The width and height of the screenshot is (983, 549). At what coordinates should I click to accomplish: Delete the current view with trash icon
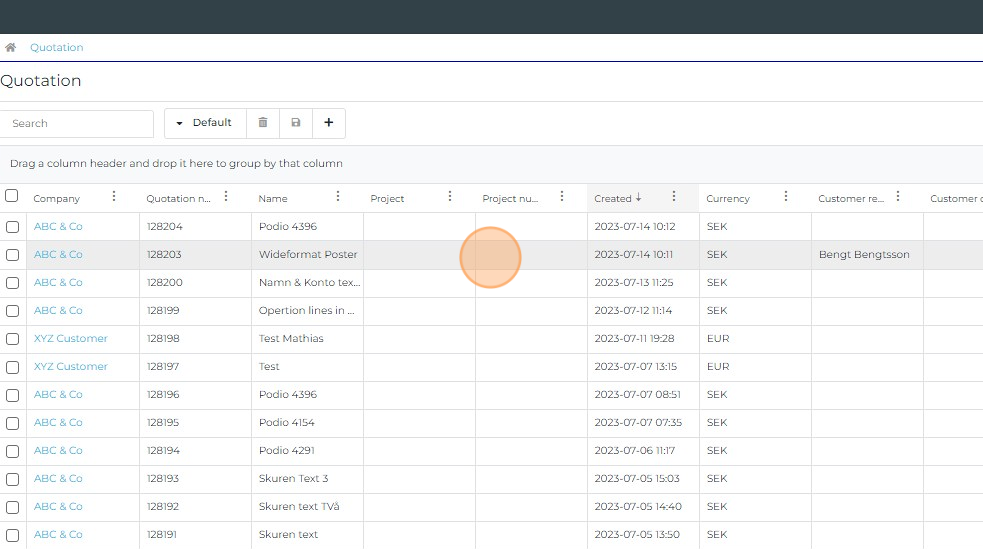(263, 123)
